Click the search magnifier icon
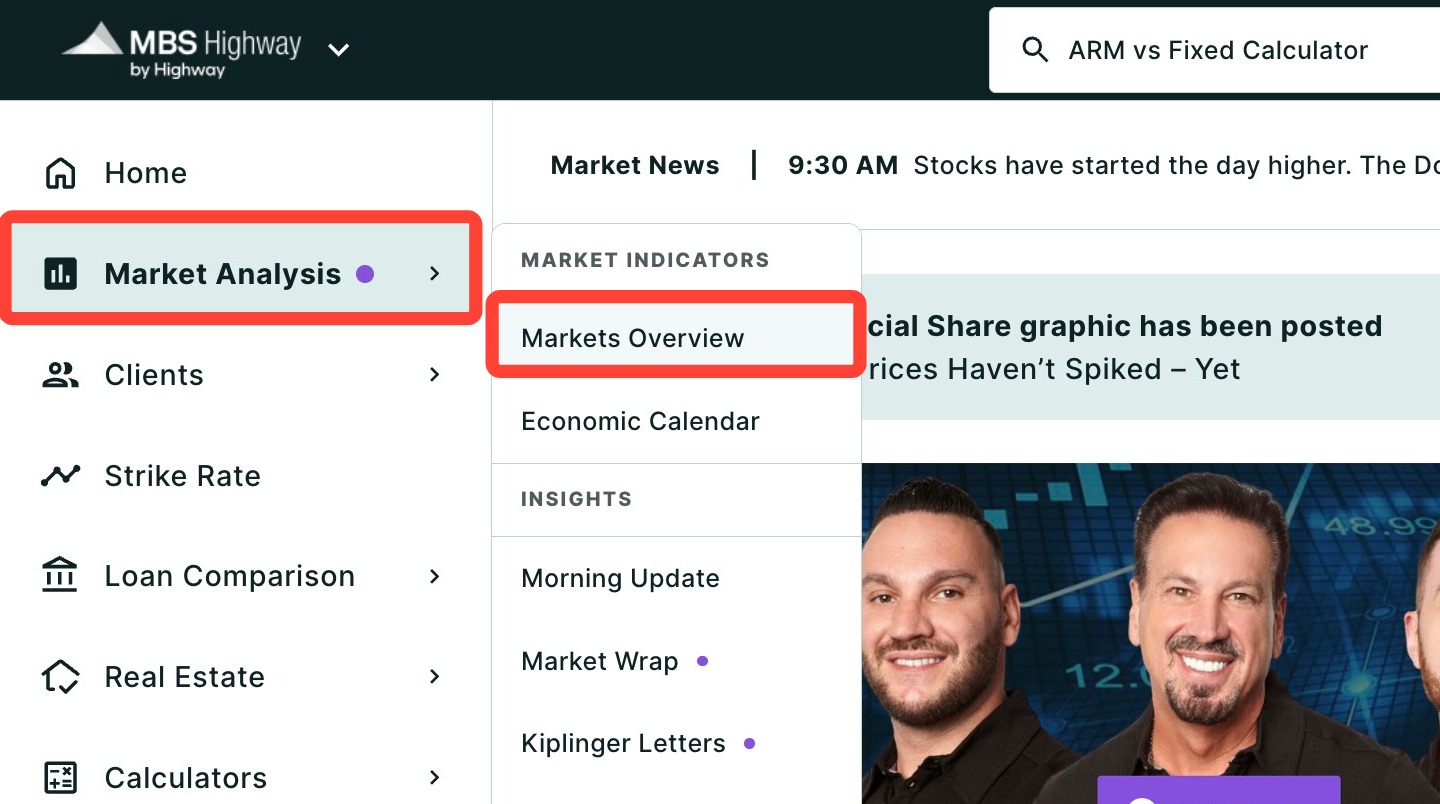Image resolution: width=1440 pixels, height=804 pixels. (1035, 50)
